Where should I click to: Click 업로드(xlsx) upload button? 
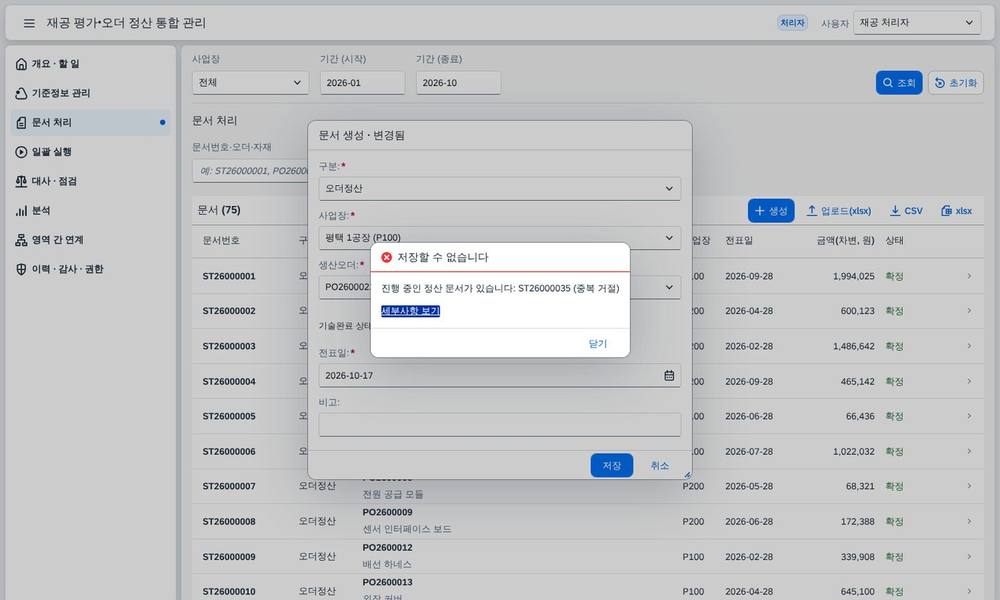[839, 211]
